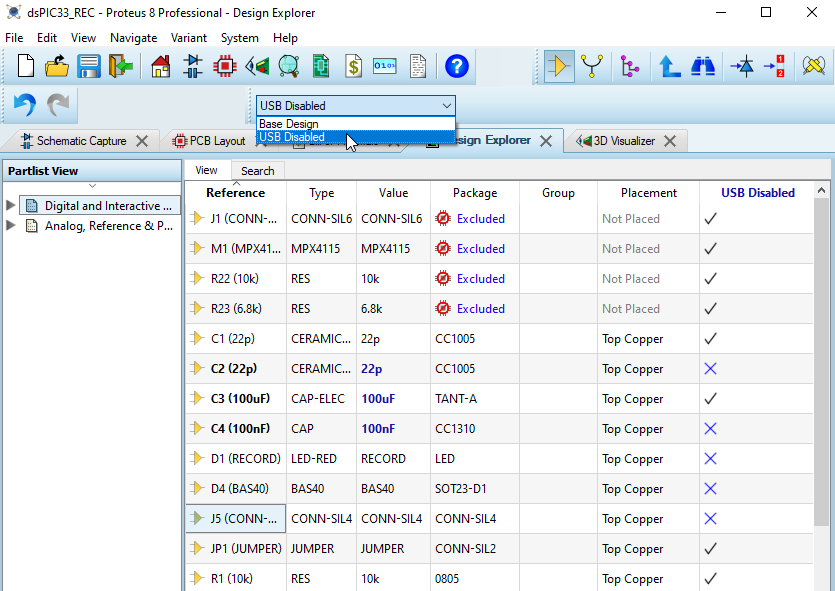Click the Search tab in Partlist View

click(x=257, y=170)
